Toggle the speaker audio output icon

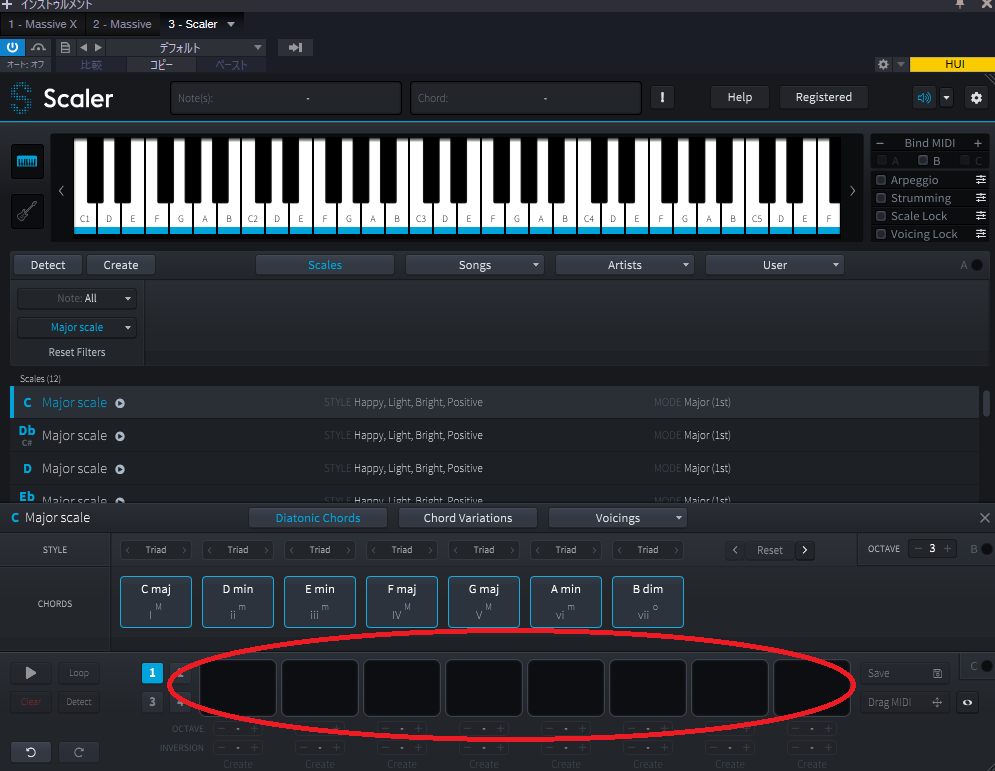pos(924,98)
